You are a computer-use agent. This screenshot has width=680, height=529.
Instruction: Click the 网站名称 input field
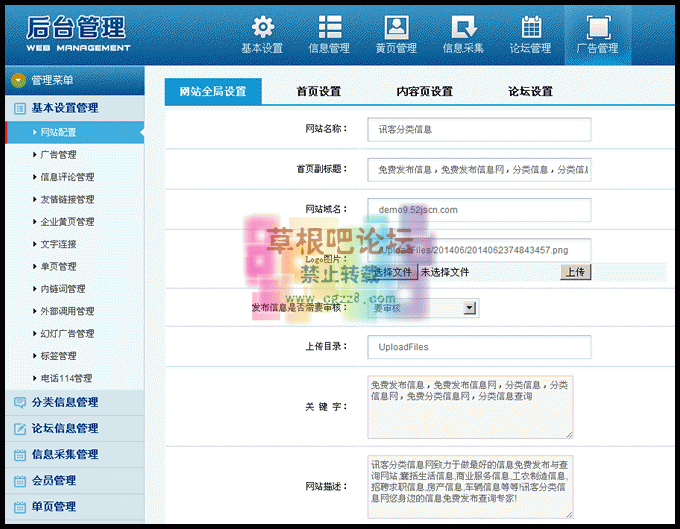[479, 130]
